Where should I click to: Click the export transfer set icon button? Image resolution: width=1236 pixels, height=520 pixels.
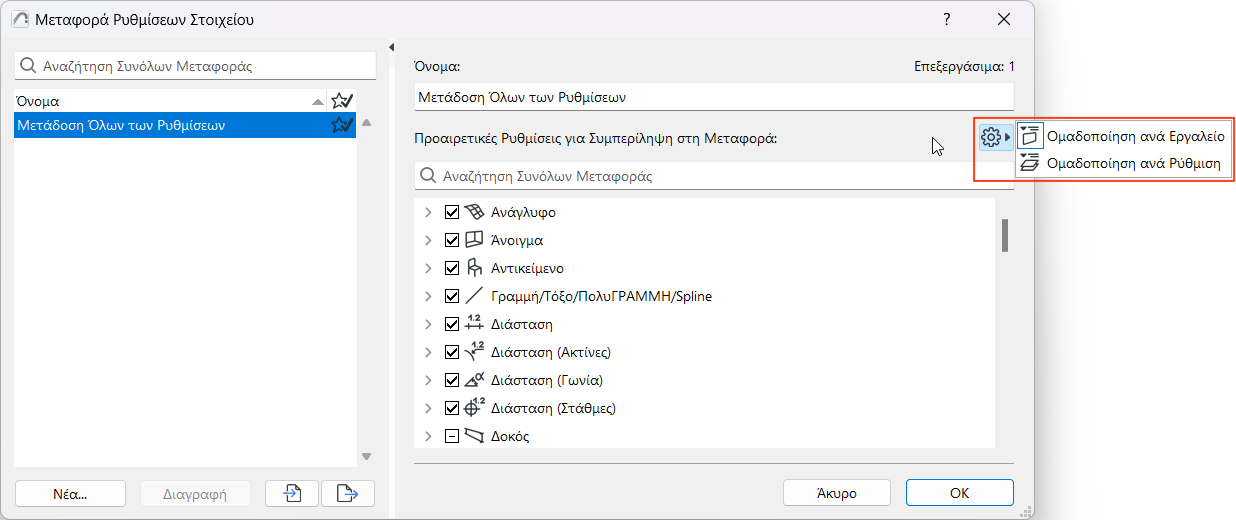(x=347, y=493)
